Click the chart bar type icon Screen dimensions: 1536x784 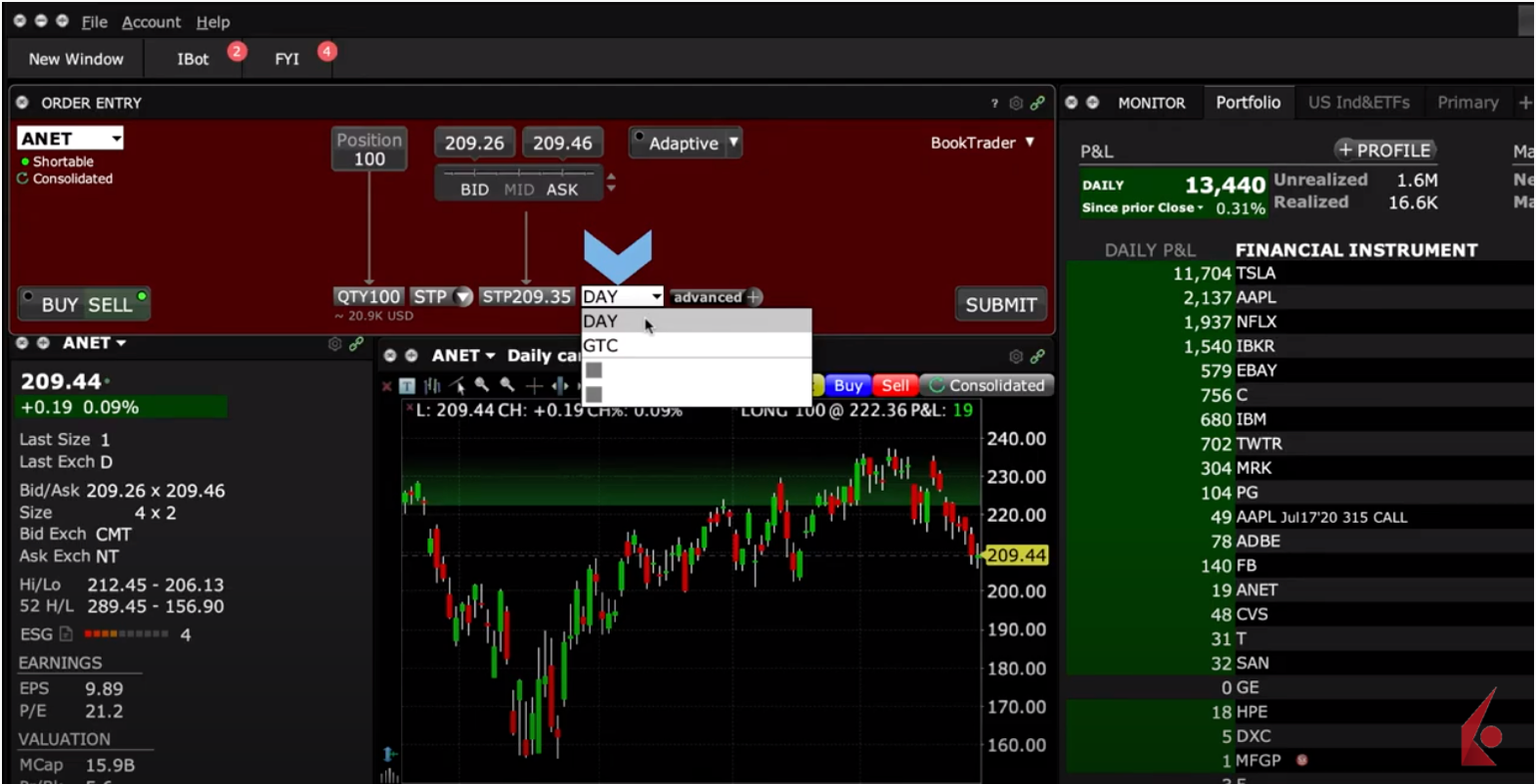tap(432, 386)
